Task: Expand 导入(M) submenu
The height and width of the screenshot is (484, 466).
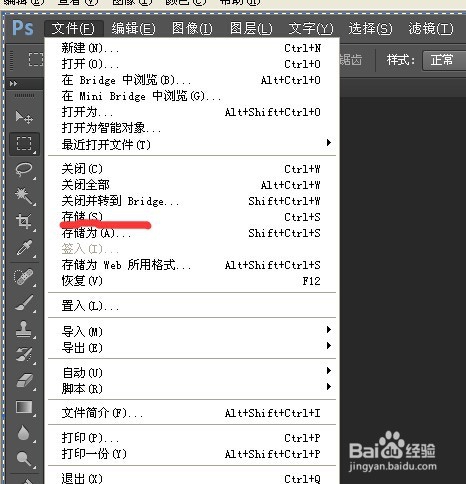Action: click(x=192, y=331)
